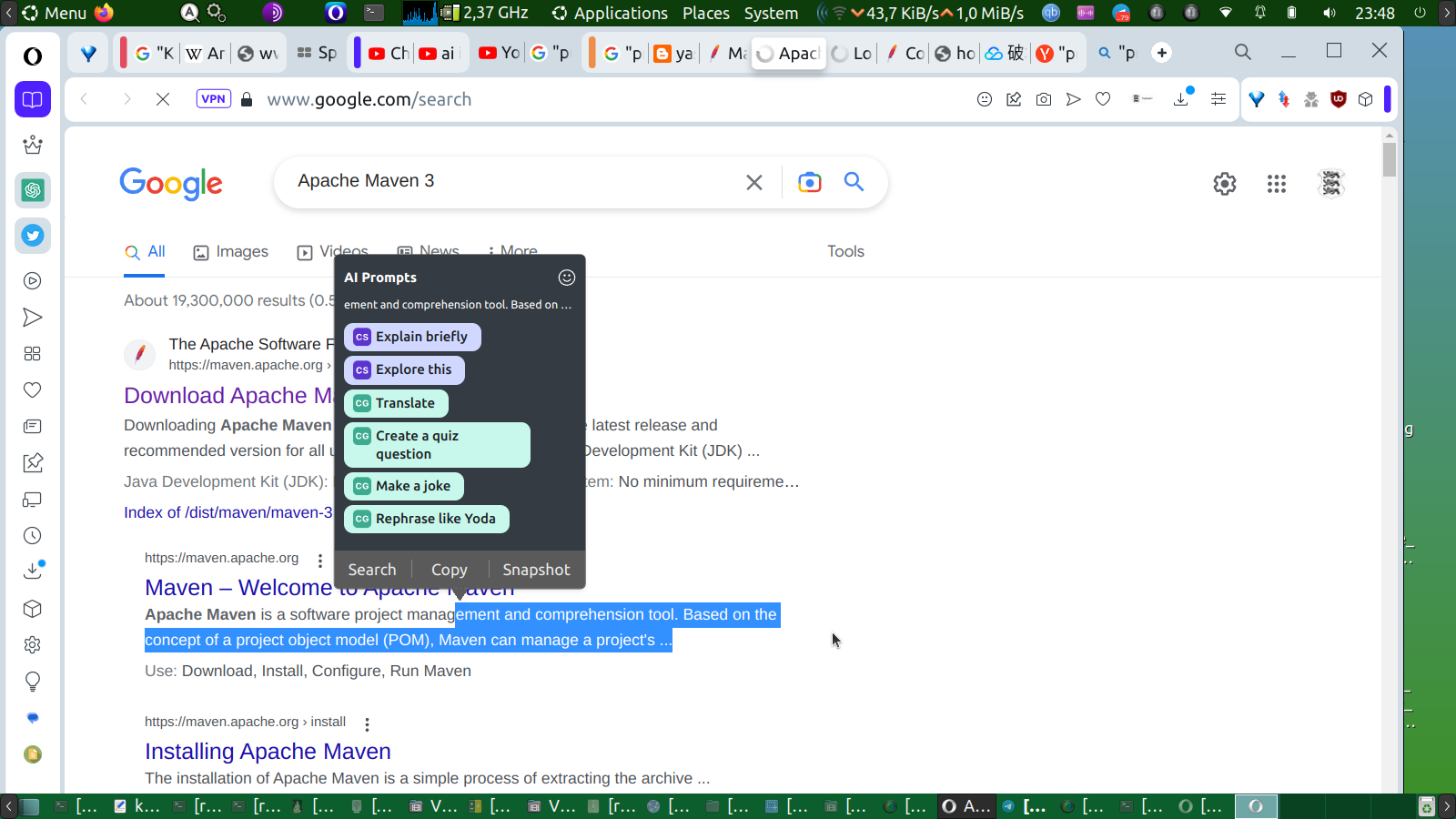The width and height of the screenshot is (1456, 819).
Task: Take a snapshot with address bar camera icon
Action: click(x=1044, y=99)
